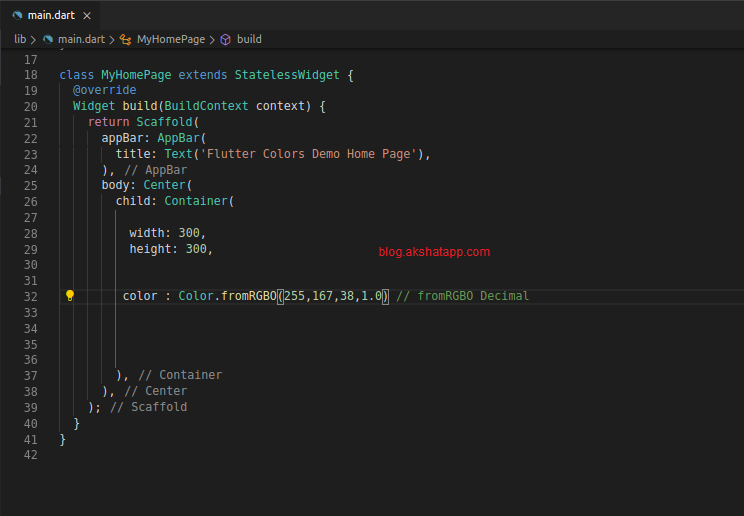This screenshot has height=516, width=744.
Task: Open the build method breadcrumb
Action: tap(249, 39)
